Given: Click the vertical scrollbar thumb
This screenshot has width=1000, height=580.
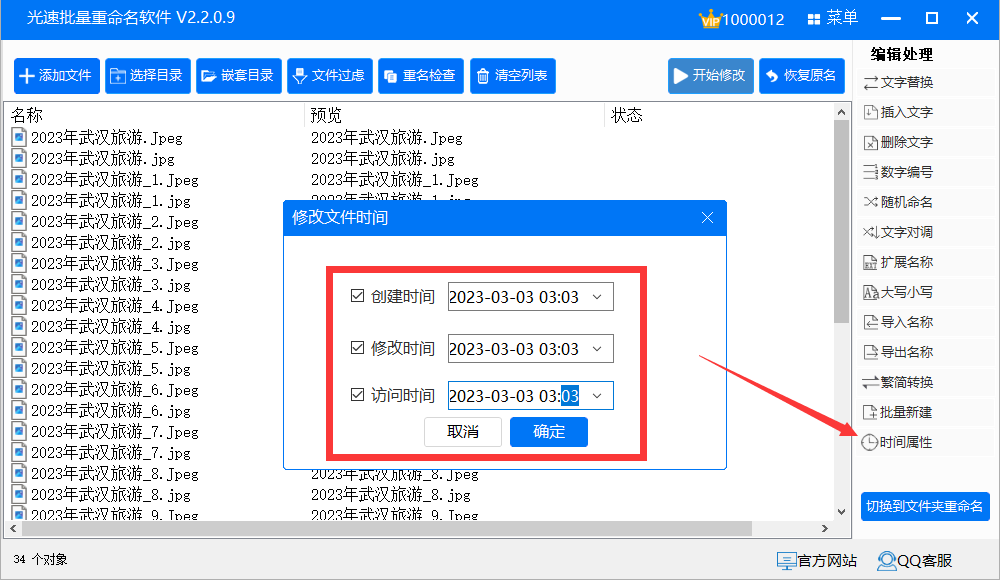Looking at the screenshot, I should click(x=841, y=221).
